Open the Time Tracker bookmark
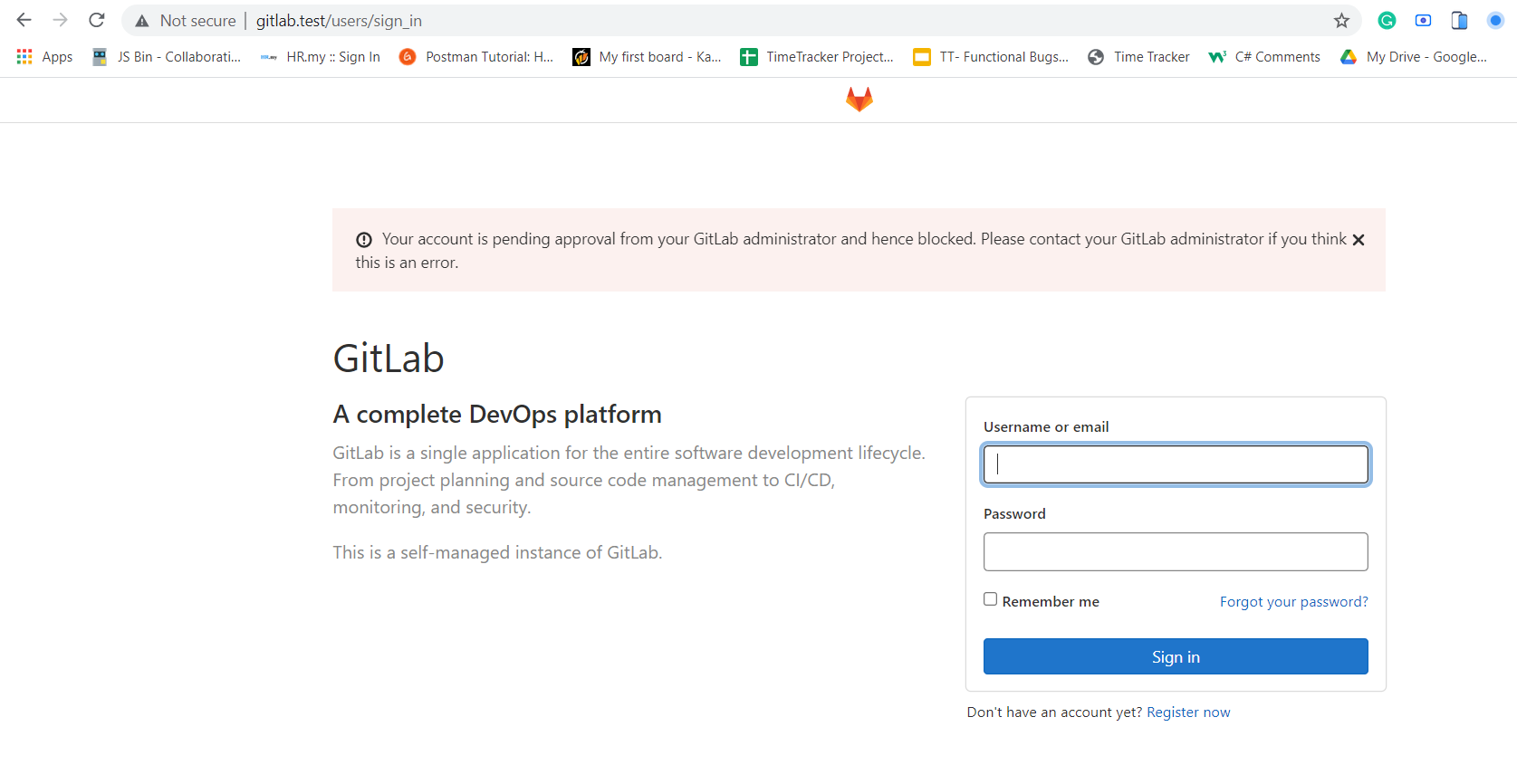Screen dimensions: 1517x784 tap(1139, 57)
